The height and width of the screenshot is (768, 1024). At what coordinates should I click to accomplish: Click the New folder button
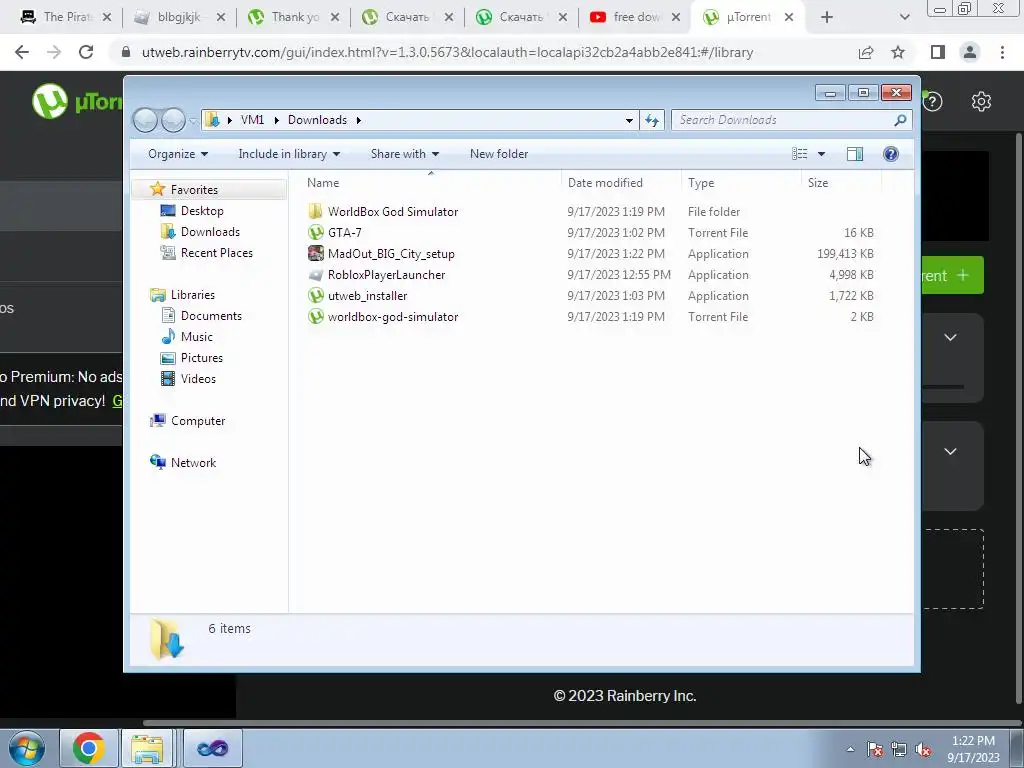point(499,153)
